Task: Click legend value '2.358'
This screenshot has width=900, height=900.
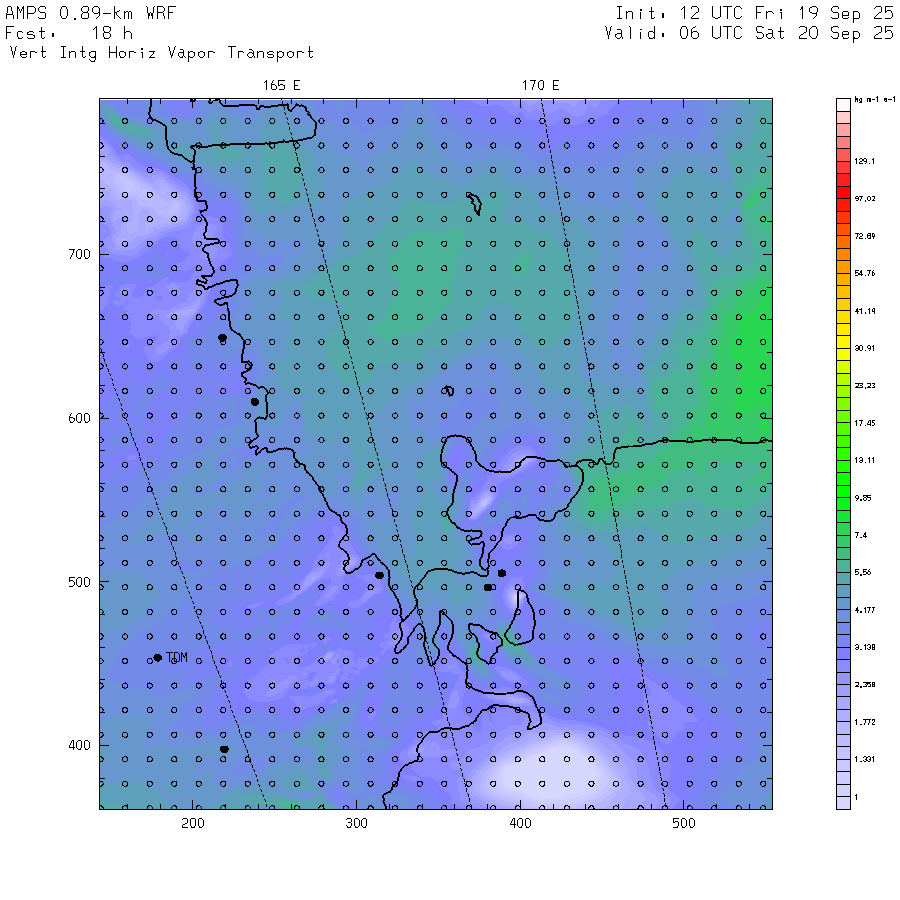Action: [x=864, y=685]
